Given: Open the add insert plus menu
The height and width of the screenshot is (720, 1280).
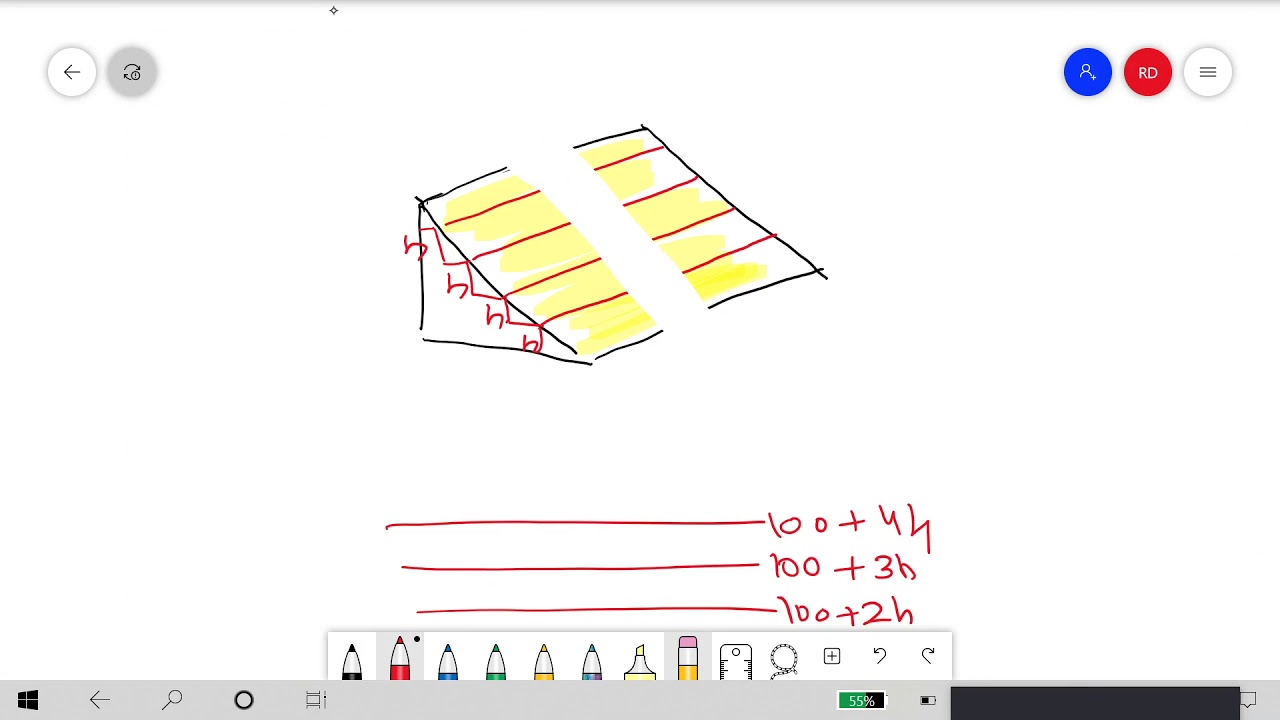Looking at the screenshot, I should tap(832, 656).
